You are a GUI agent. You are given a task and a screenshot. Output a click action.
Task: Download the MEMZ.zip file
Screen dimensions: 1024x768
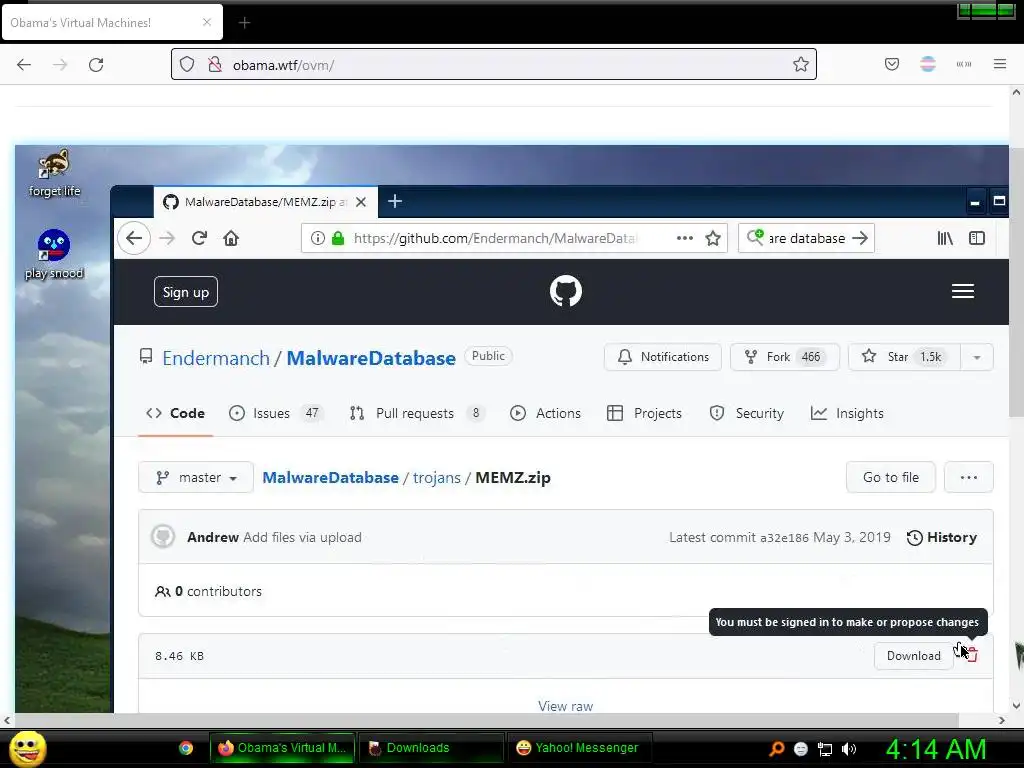914,656
